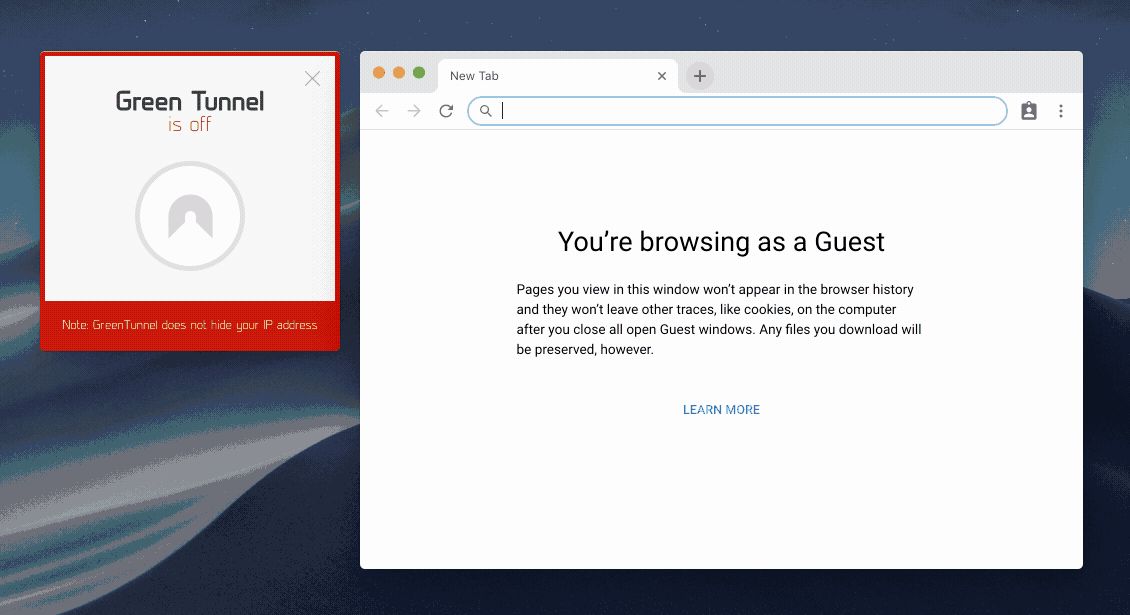Open the LEARN MORE link
This screenshot has width=1130, height=615.
point(721,409)
